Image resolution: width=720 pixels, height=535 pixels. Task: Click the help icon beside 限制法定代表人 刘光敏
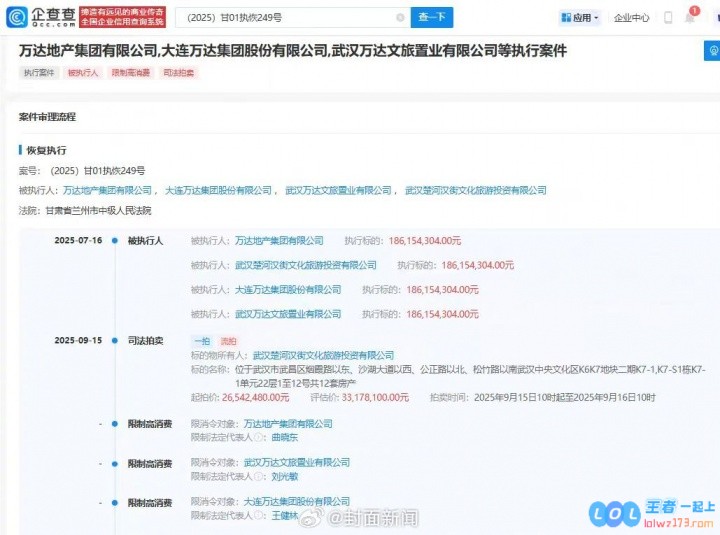pos(257,476)
